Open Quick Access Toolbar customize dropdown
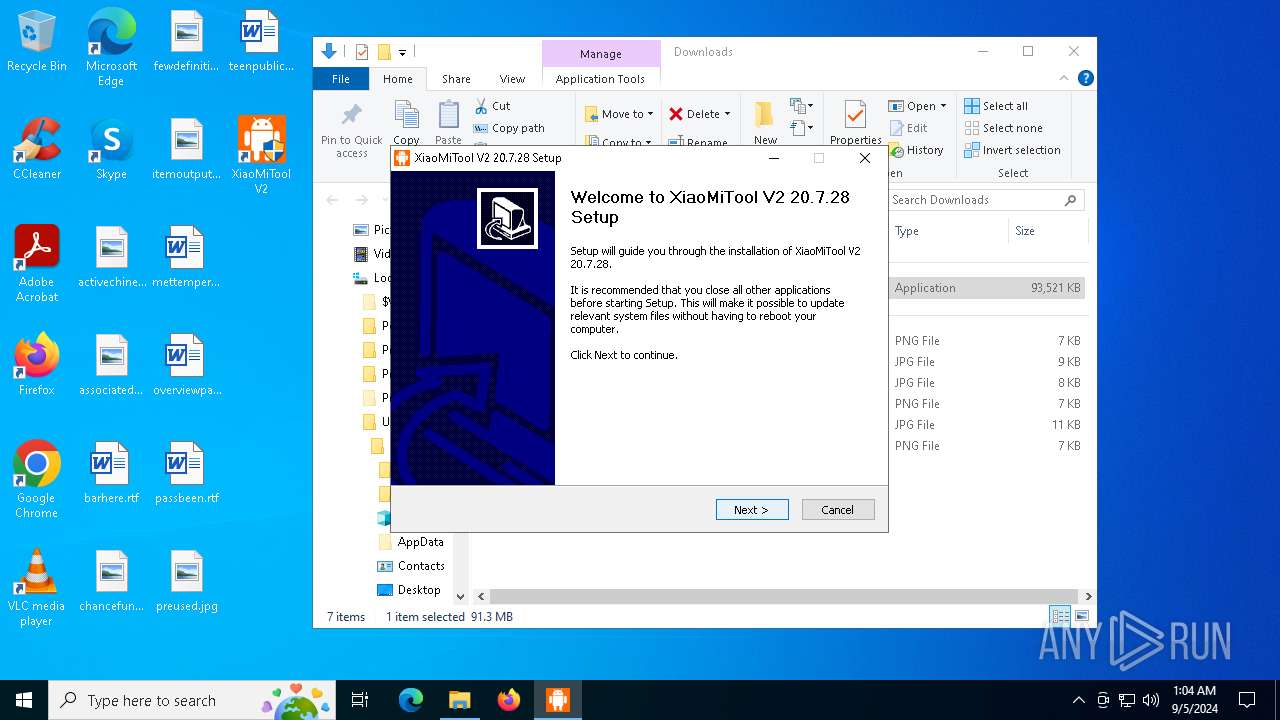Screen dimensions: 1280x720 click(x=402, y=52)
